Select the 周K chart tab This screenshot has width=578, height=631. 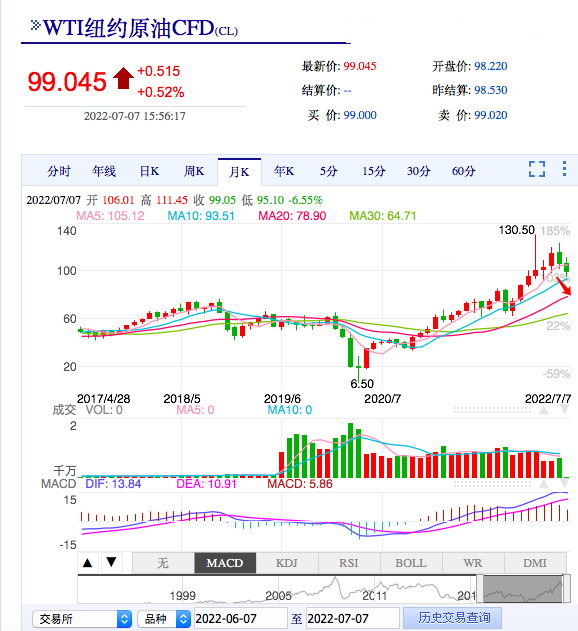pos(194,171)
